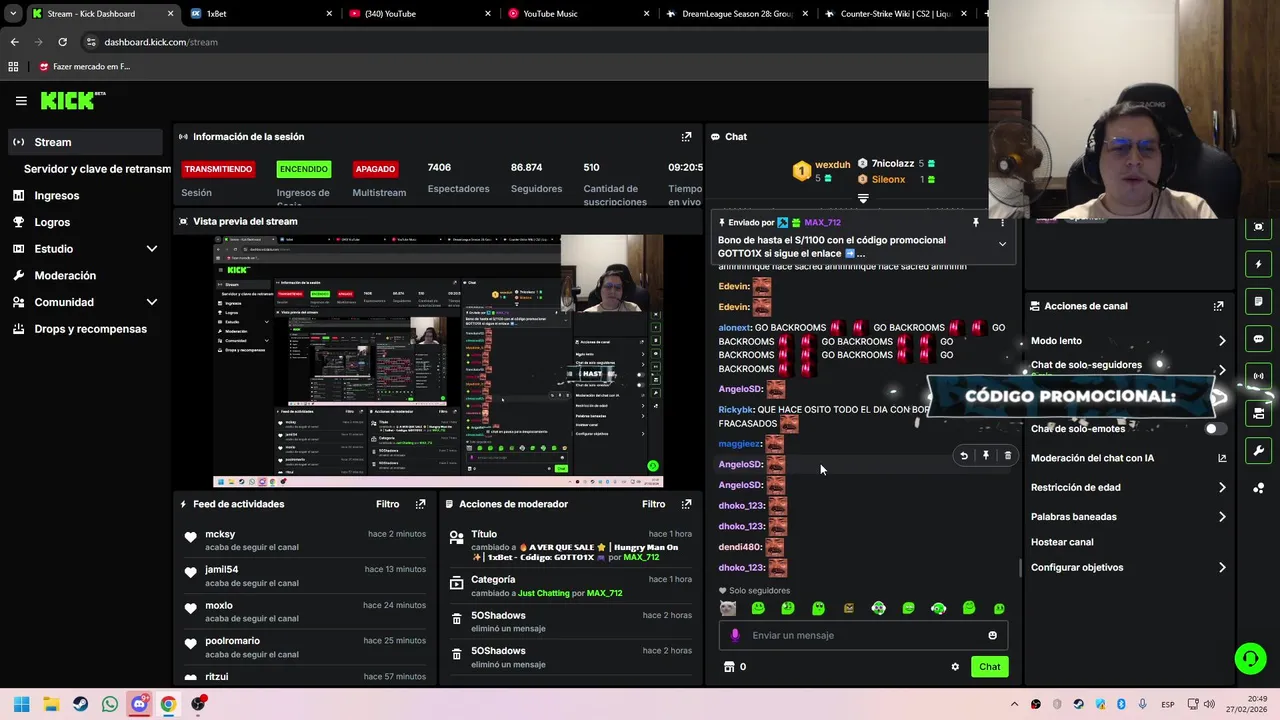Expand Configurar objetivos options

click(1221, 568)
